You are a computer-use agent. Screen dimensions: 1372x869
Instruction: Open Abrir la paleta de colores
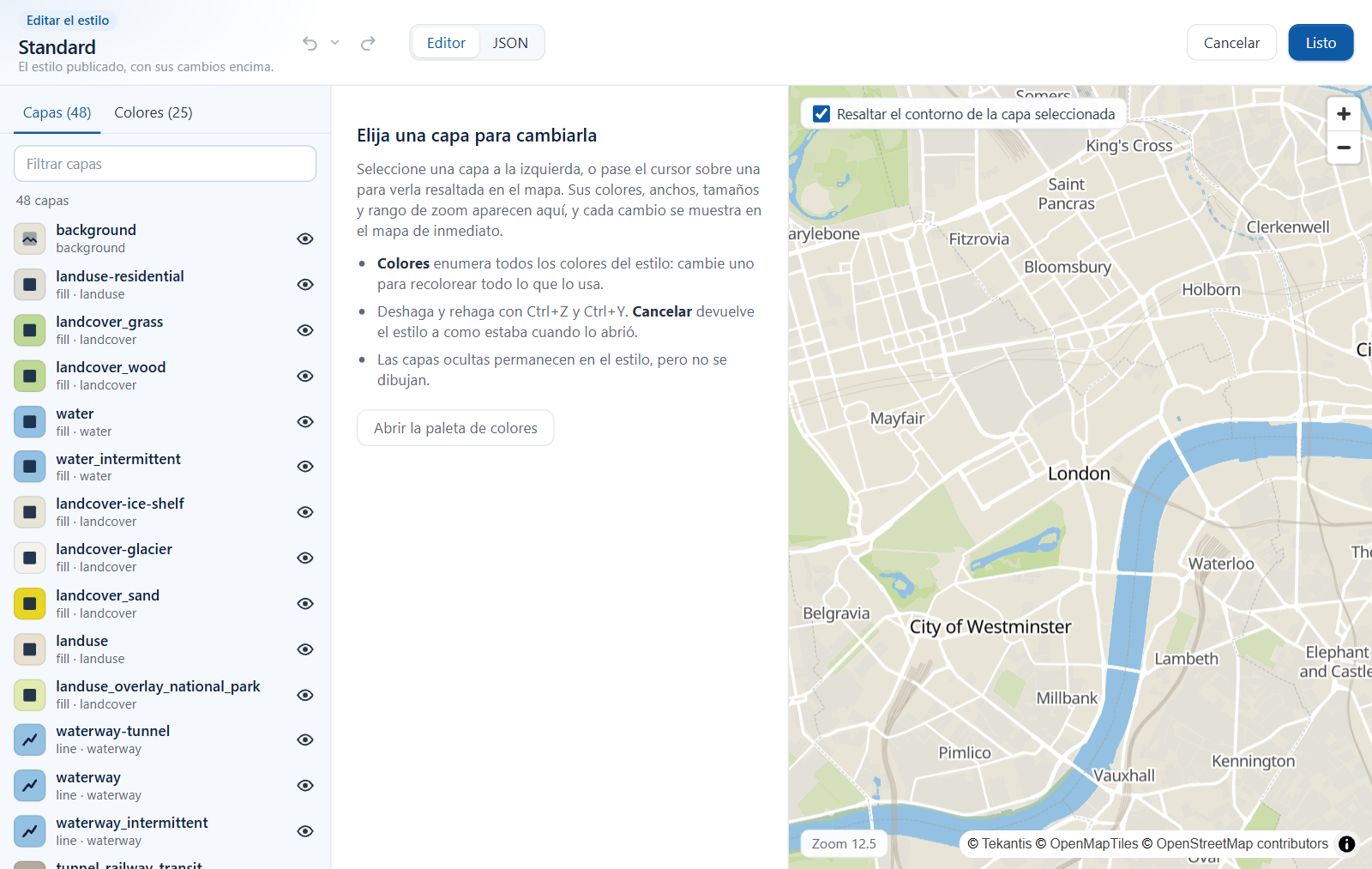tap(455, 428)
